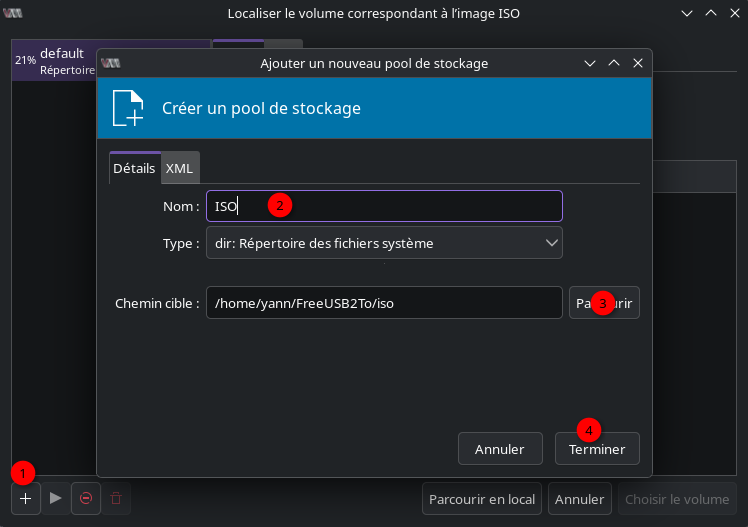This screenshot has height=527, width=748.
Task: Click Terminer to create the pool
Action: [x=597, y=449]
